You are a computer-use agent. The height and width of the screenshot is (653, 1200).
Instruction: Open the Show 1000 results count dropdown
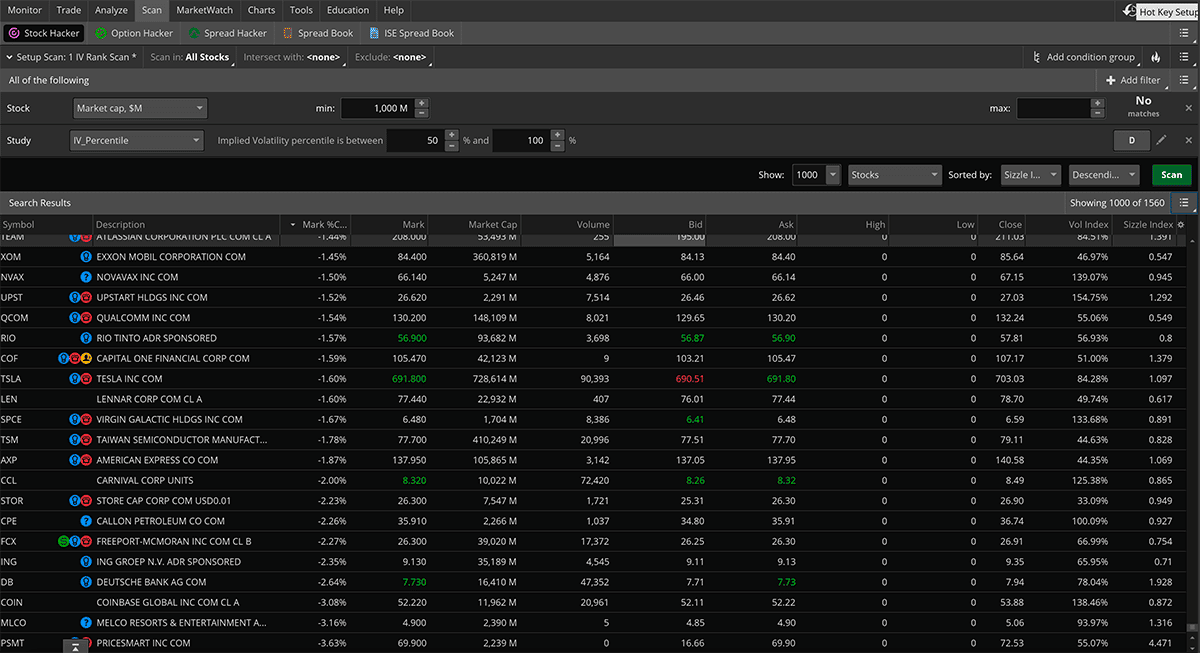(816, 175)
